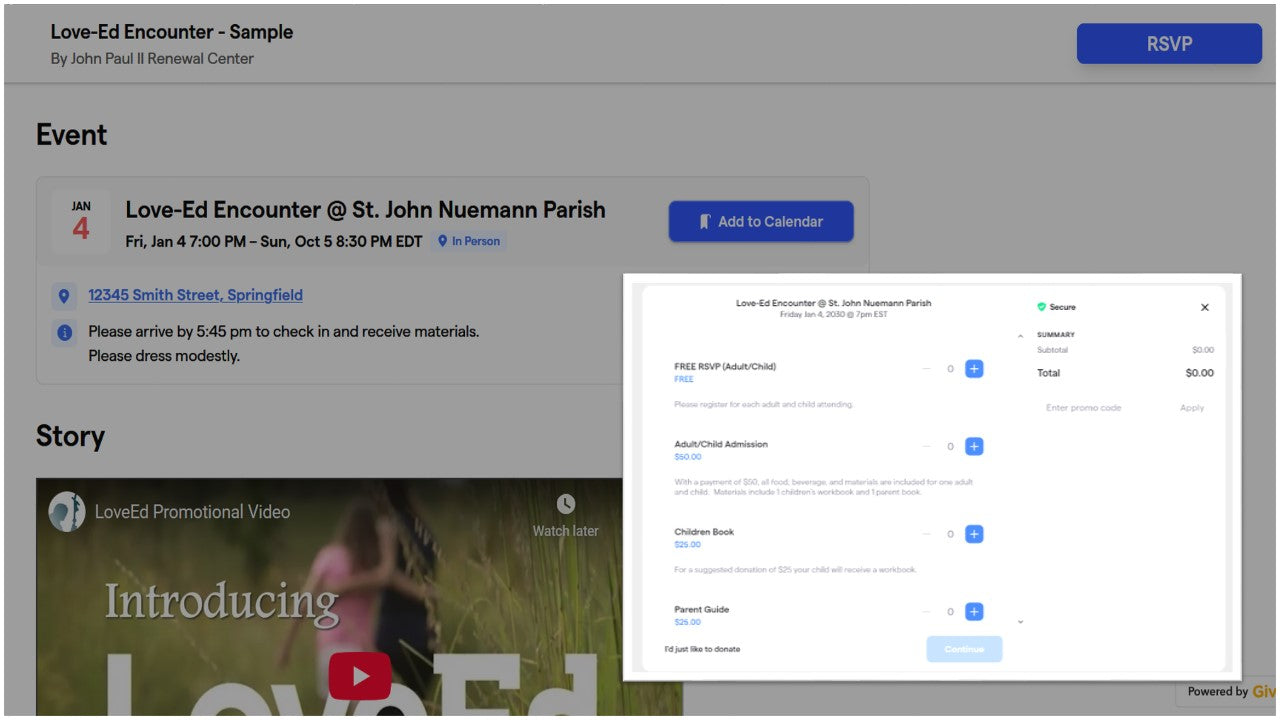Decrease Parent Guide quantity

tap(927, 612)
